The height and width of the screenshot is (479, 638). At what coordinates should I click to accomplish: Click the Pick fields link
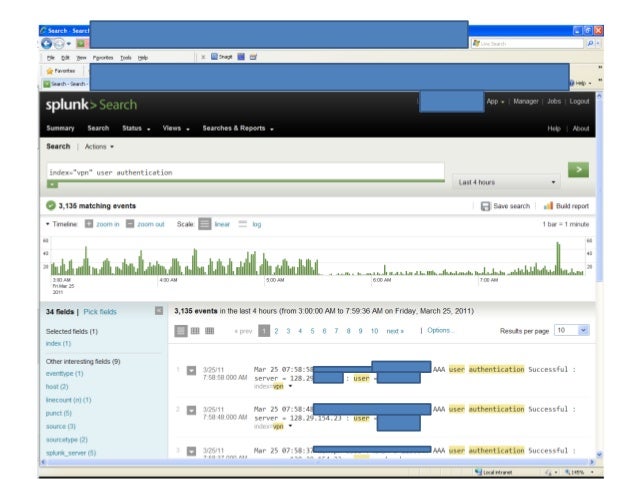coord(100,312)
